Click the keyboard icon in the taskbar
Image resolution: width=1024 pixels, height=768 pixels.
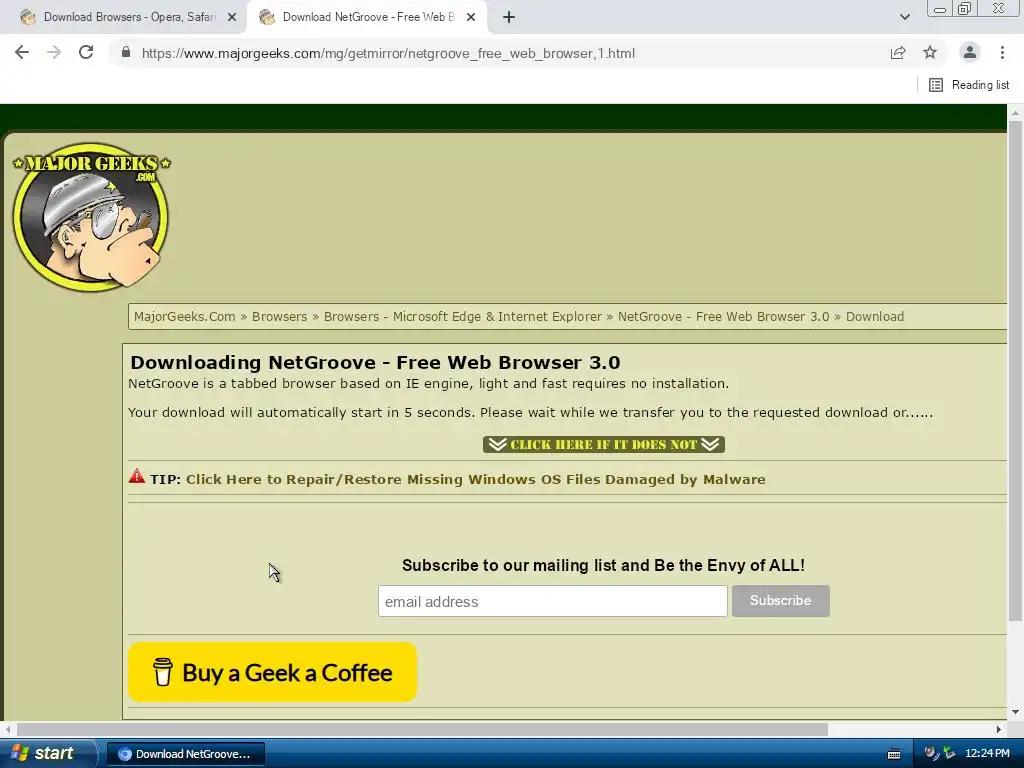click(894, 754)
